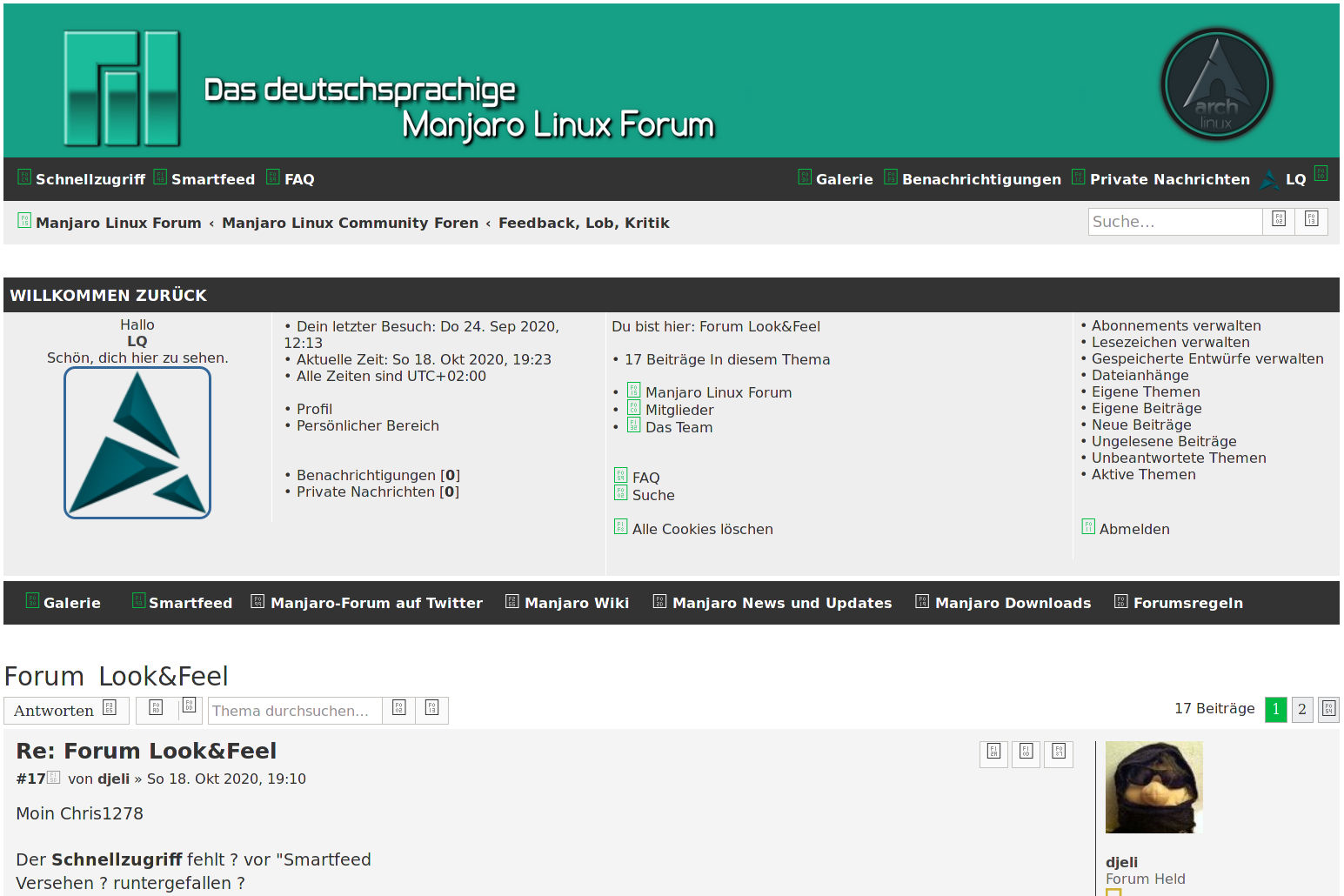Open the Schnellzugriff menu

click(x=81, y=178)
